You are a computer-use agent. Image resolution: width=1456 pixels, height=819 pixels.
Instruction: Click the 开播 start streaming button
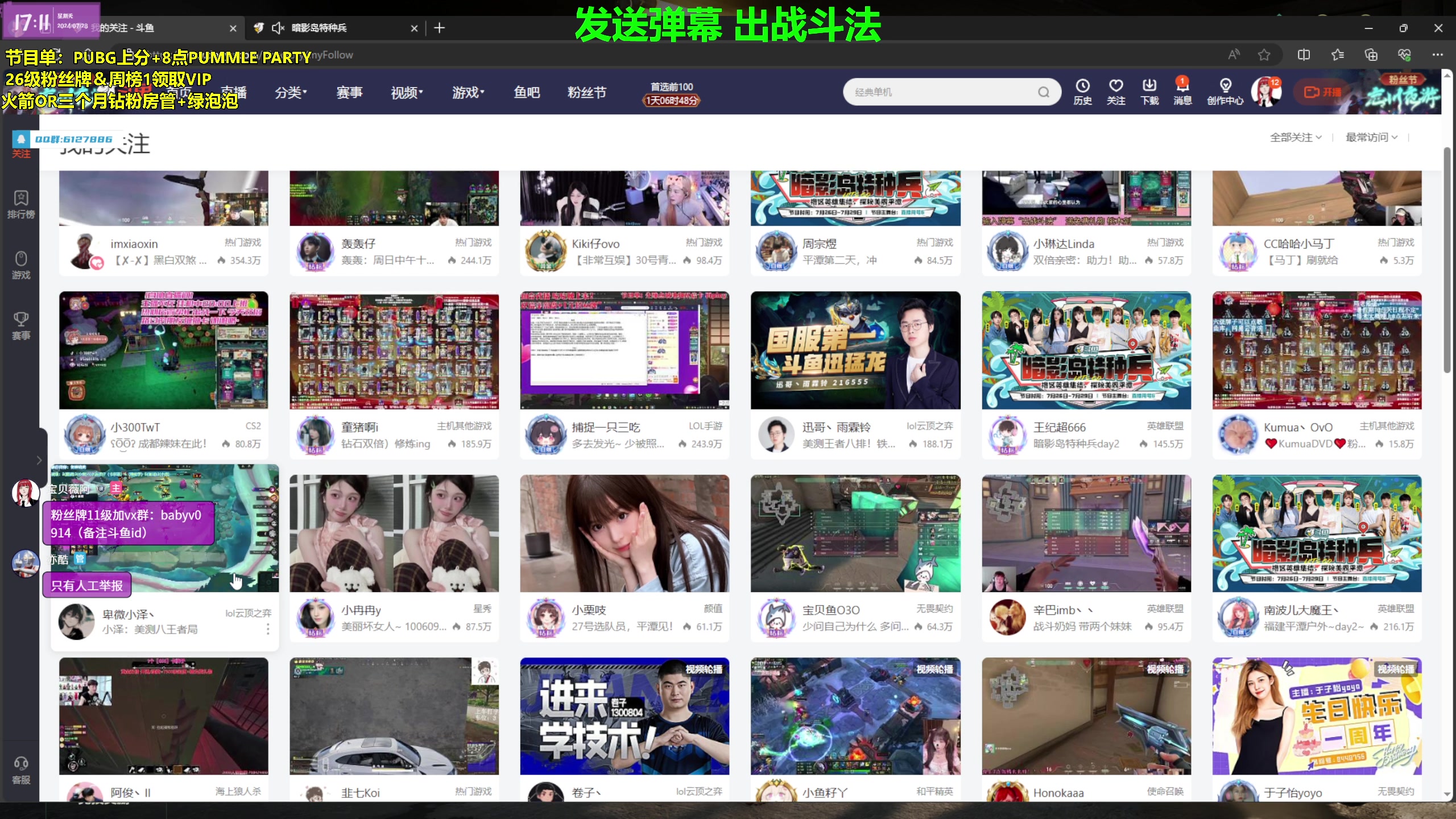(x=1322, y=92)
